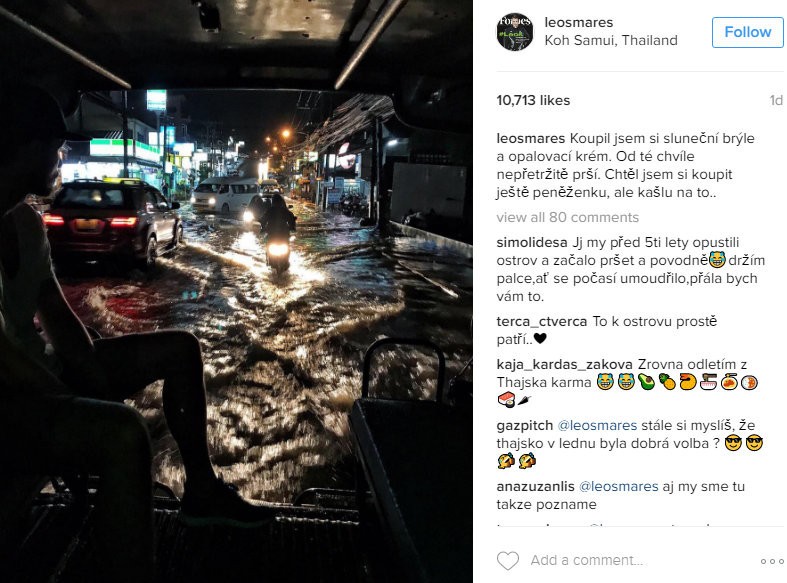Open anazuzanlis commenter profile
This screenshot has width=787, height=583.
[535, 487]
